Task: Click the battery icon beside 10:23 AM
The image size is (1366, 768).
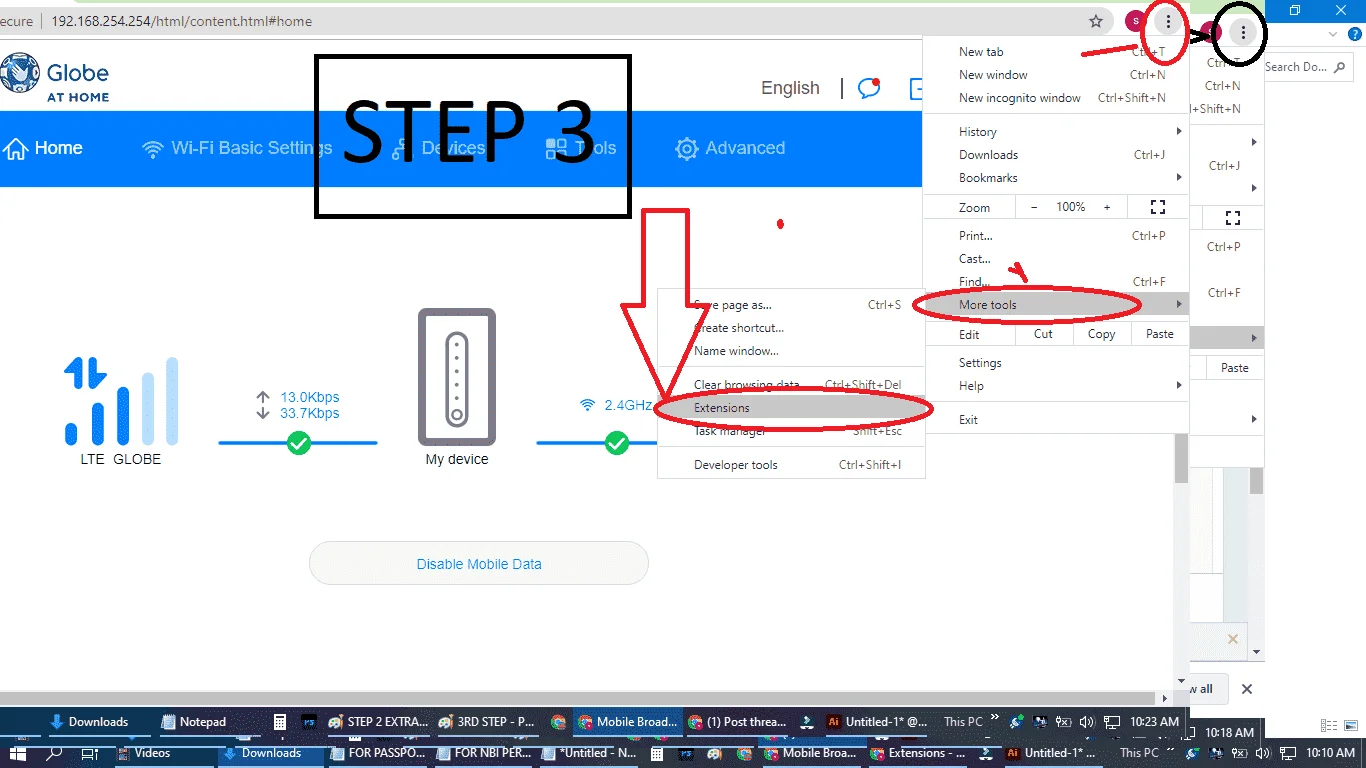Action: [1064, 722]
